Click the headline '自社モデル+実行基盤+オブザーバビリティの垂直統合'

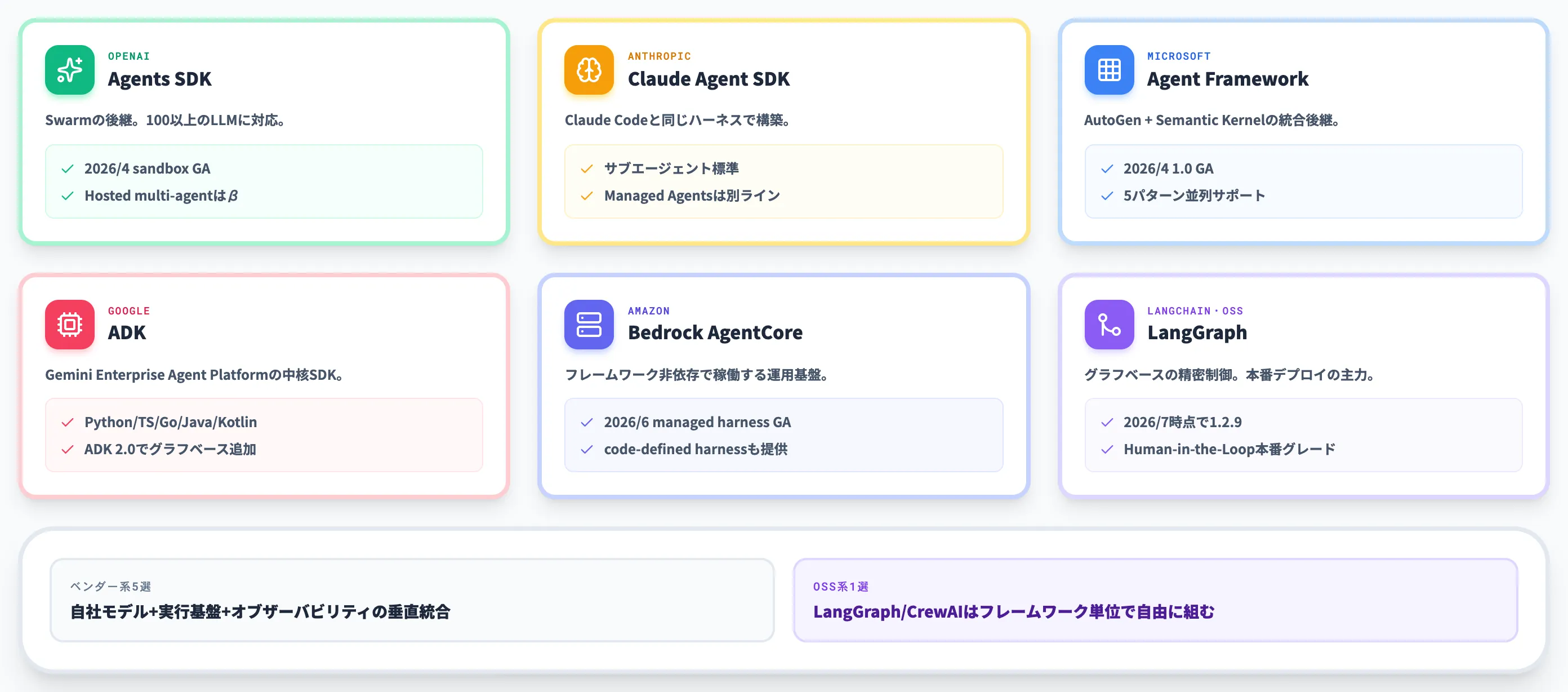pos(261,611)
